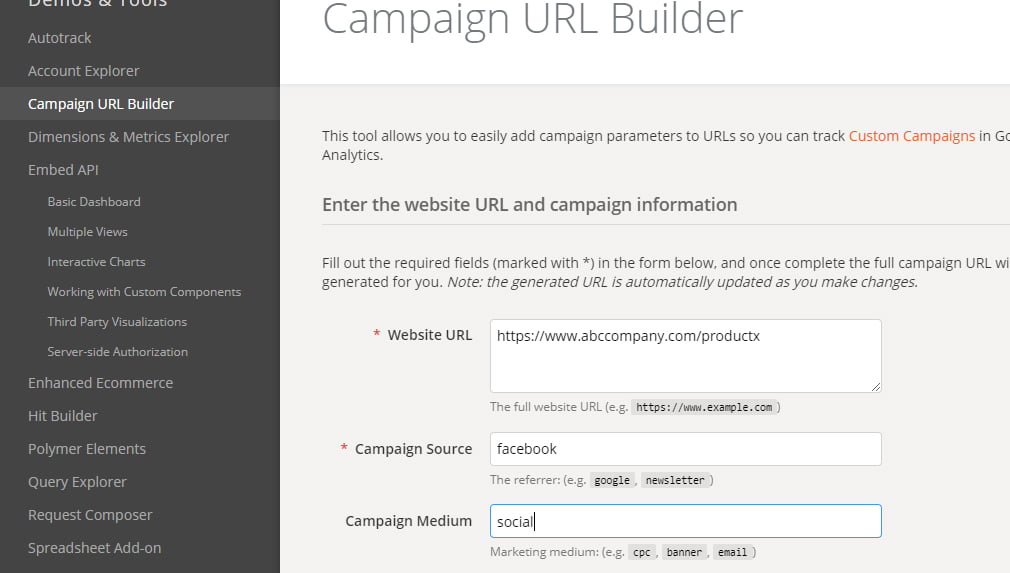1010x573 pixels.
Task: Open Spreadsheet Add-on in the sidebar
Action: point(95,548)
